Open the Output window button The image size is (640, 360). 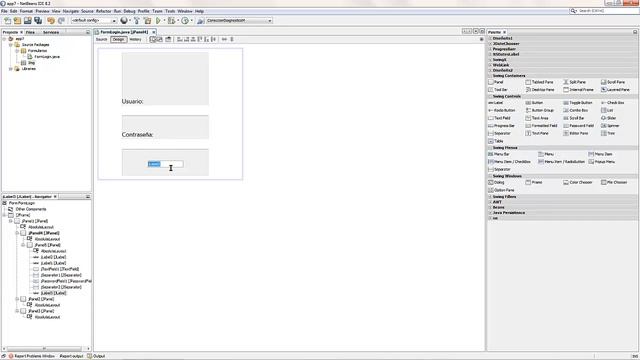click(x=96, y=356)
